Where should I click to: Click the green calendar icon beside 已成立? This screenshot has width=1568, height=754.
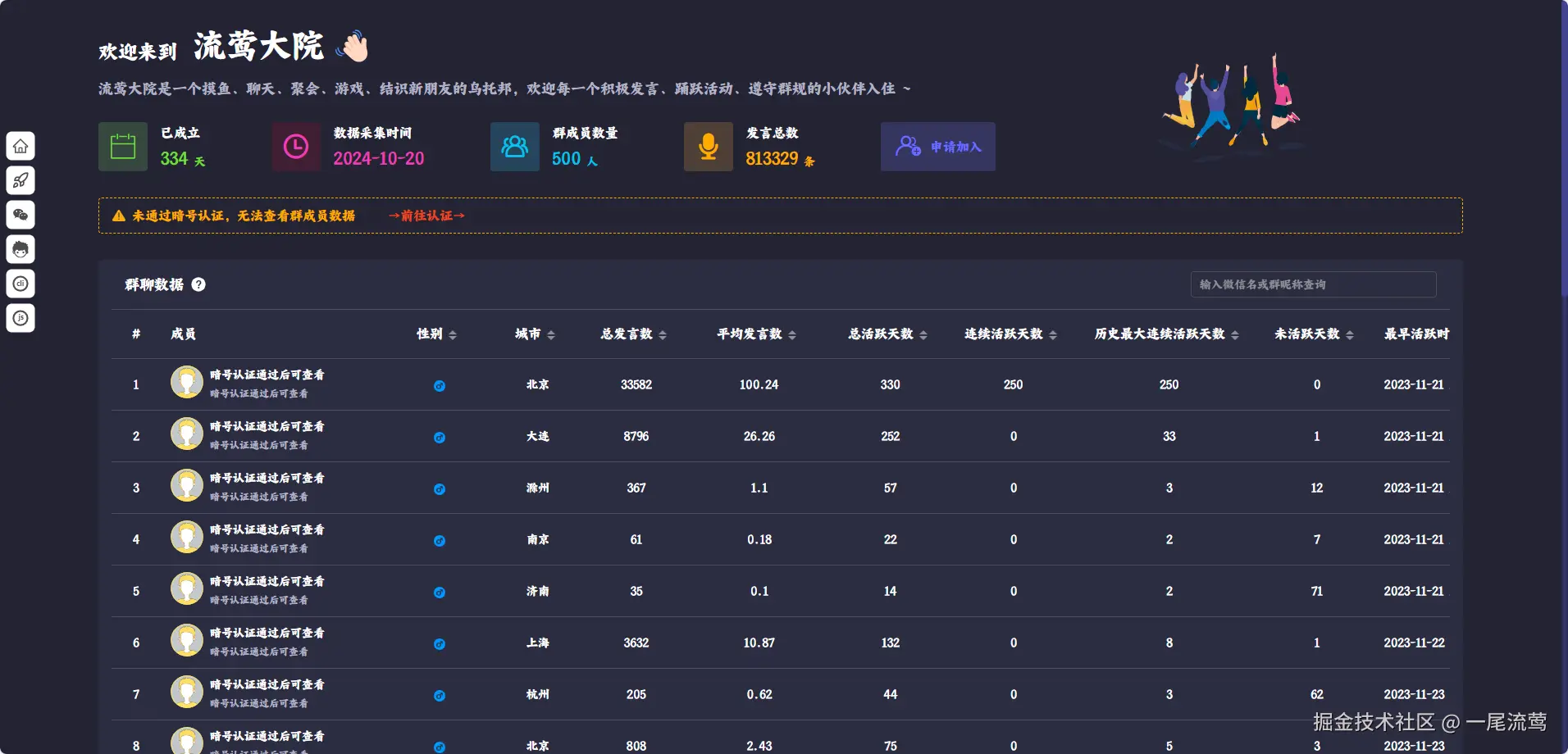(123, 147)
